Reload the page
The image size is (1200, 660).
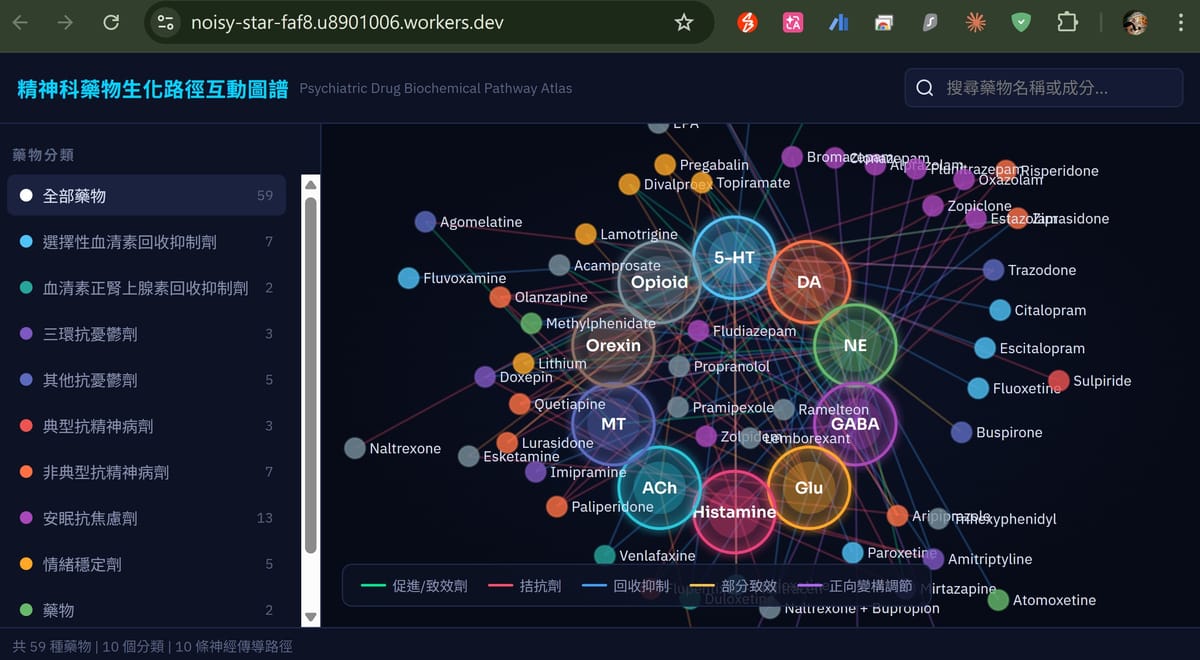pos(111,22)
